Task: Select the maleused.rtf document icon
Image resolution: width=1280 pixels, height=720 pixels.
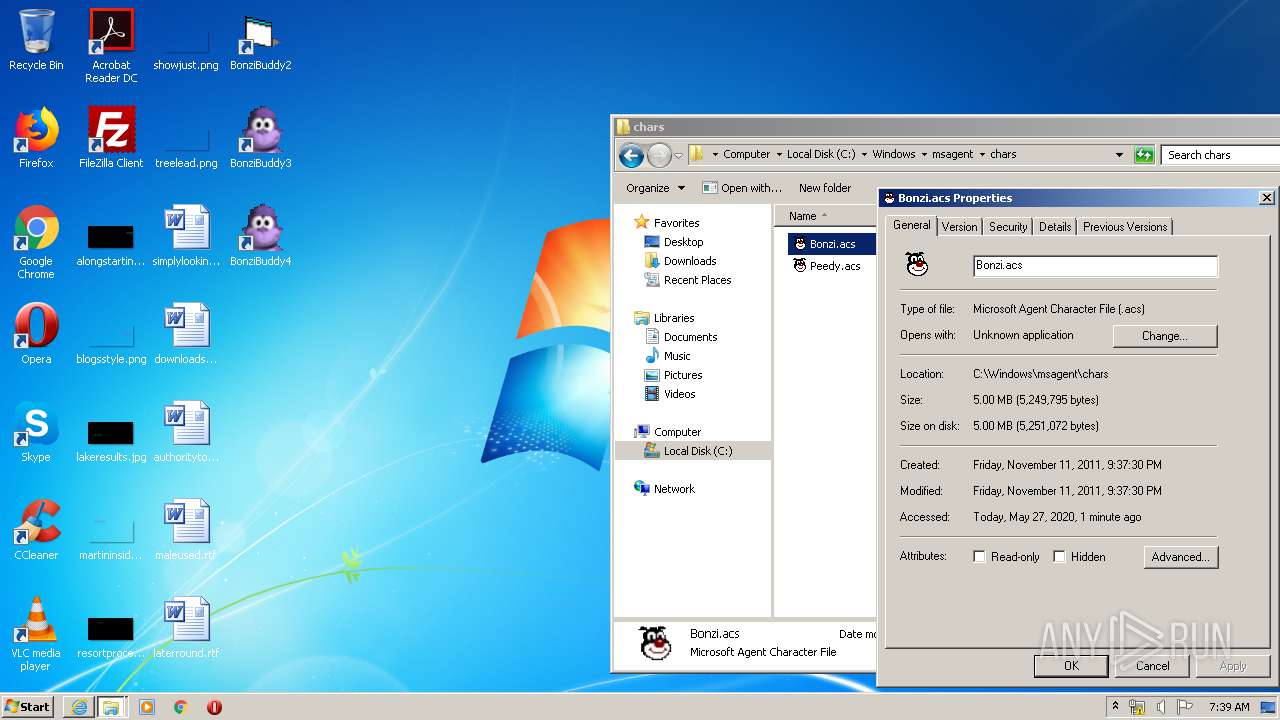Action: click(186, 529)
